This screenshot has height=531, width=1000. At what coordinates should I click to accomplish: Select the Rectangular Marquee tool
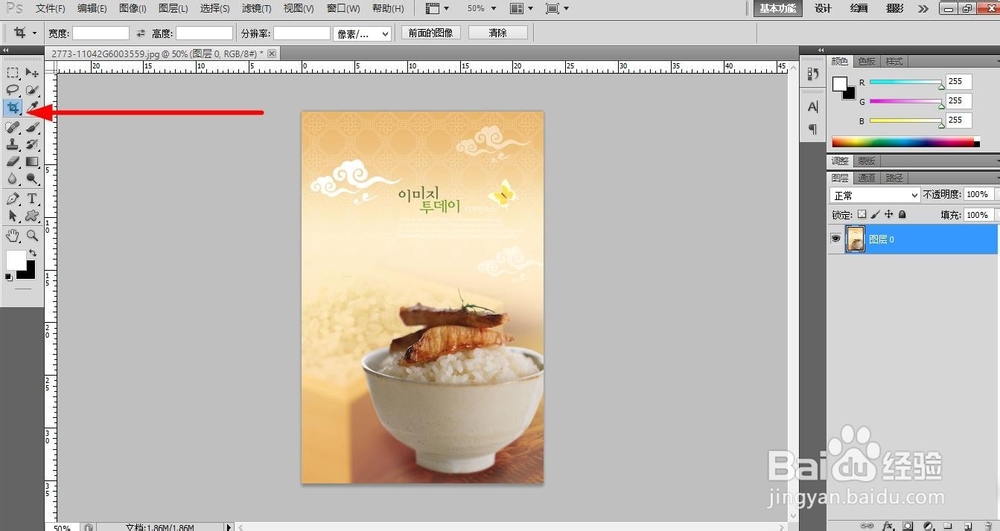[13, 73]
